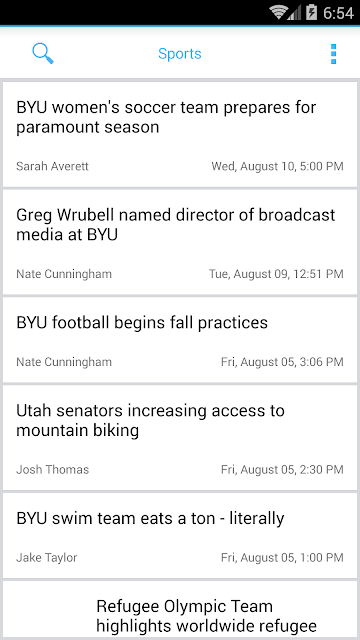360x640 pixels.
Task: Tap the cellular signal icon
Action: [x=294, y=13]
